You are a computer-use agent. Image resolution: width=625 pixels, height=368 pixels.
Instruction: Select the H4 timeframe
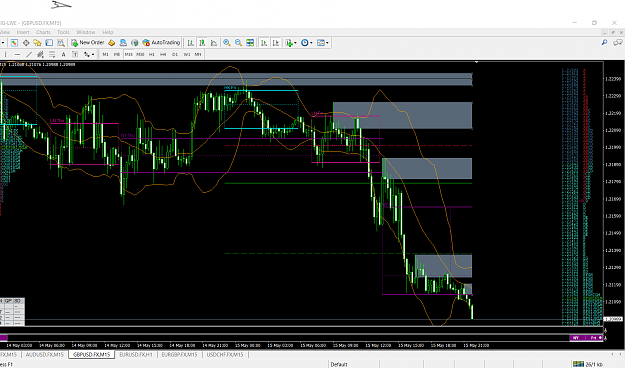click(x=163, y=54)
